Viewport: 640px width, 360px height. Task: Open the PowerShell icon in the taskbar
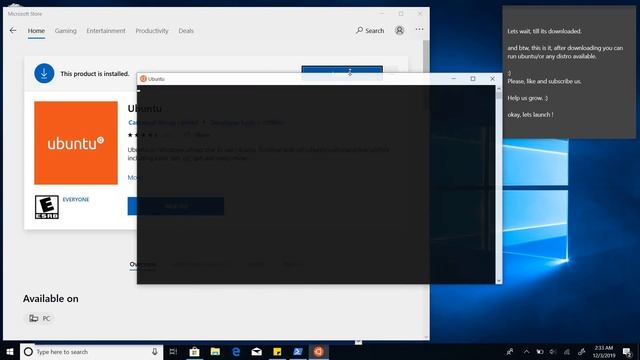click(298, 351)
